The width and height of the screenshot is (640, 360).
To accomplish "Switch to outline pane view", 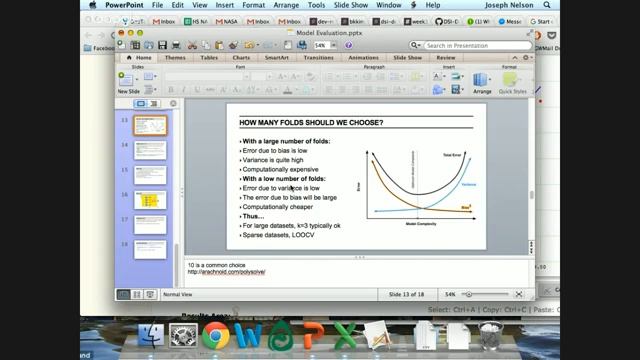I will [153, 104].
